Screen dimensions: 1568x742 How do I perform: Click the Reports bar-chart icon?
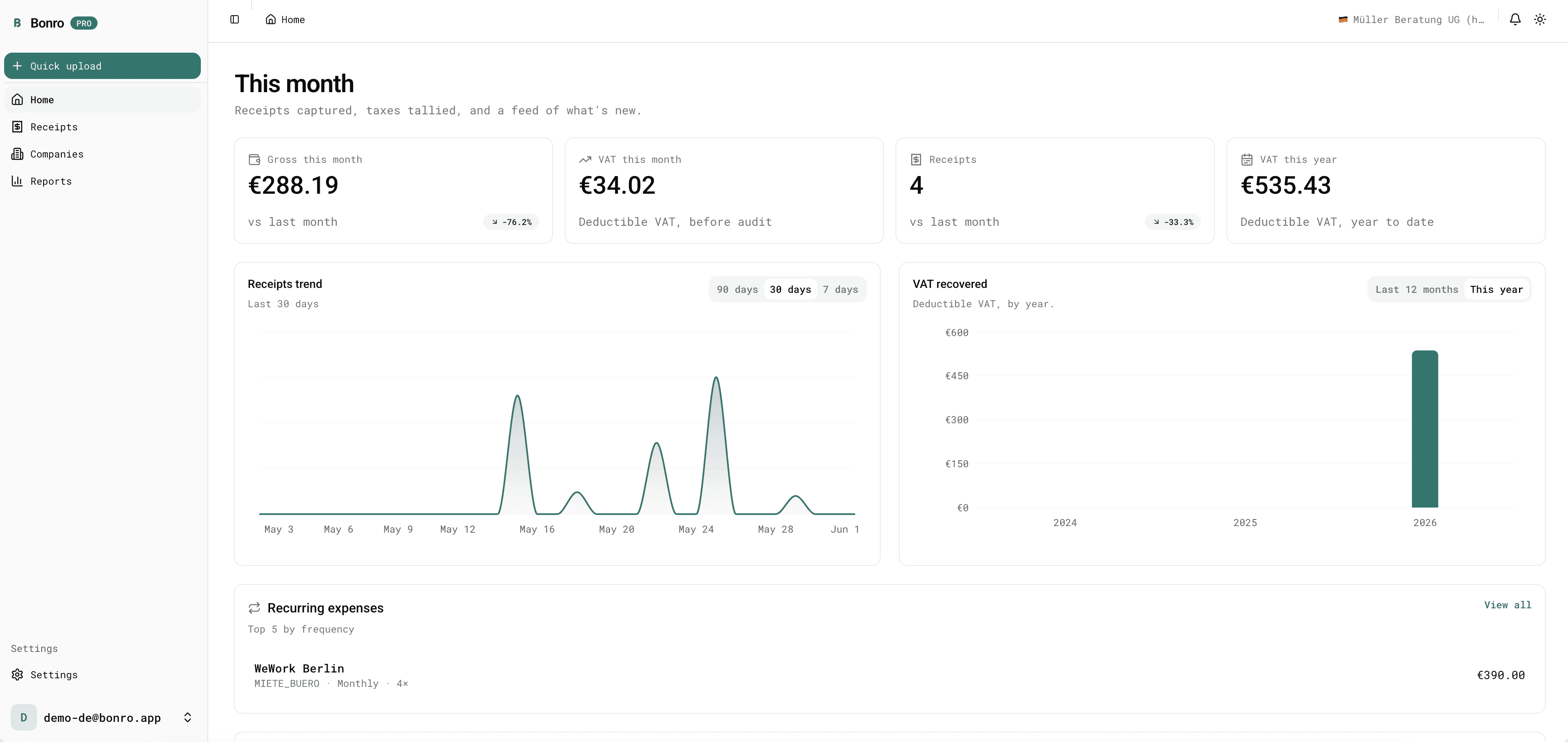point(18,181)
